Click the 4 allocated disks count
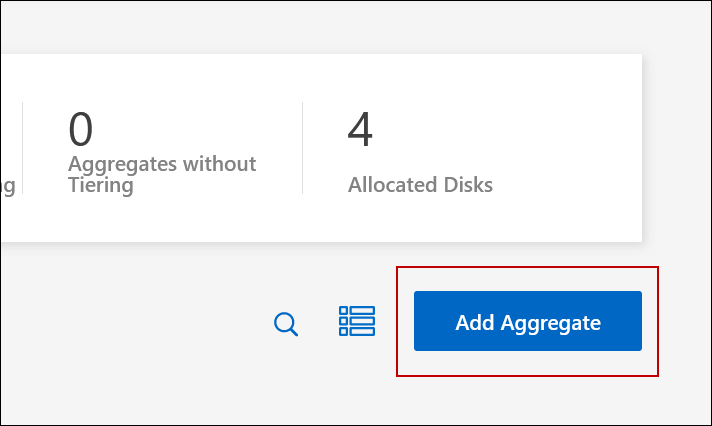Viewport: 712px width, 426px height. tap(360, 130)
